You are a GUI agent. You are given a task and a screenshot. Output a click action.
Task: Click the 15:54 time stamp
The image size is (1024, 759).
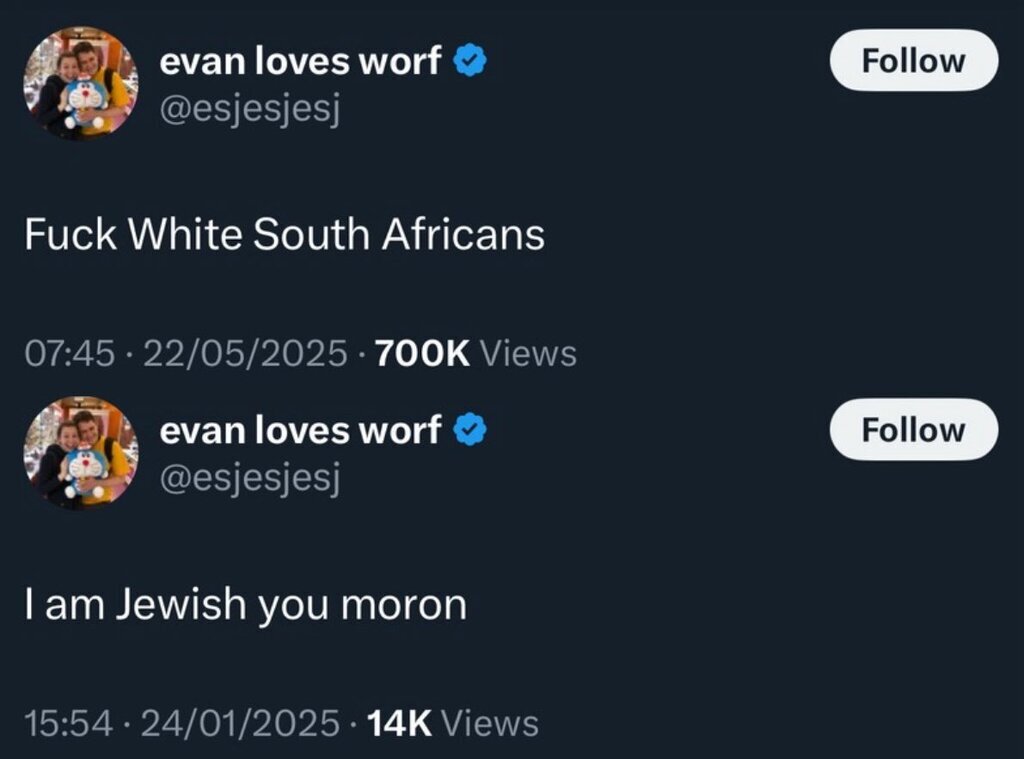coord(69,723)
